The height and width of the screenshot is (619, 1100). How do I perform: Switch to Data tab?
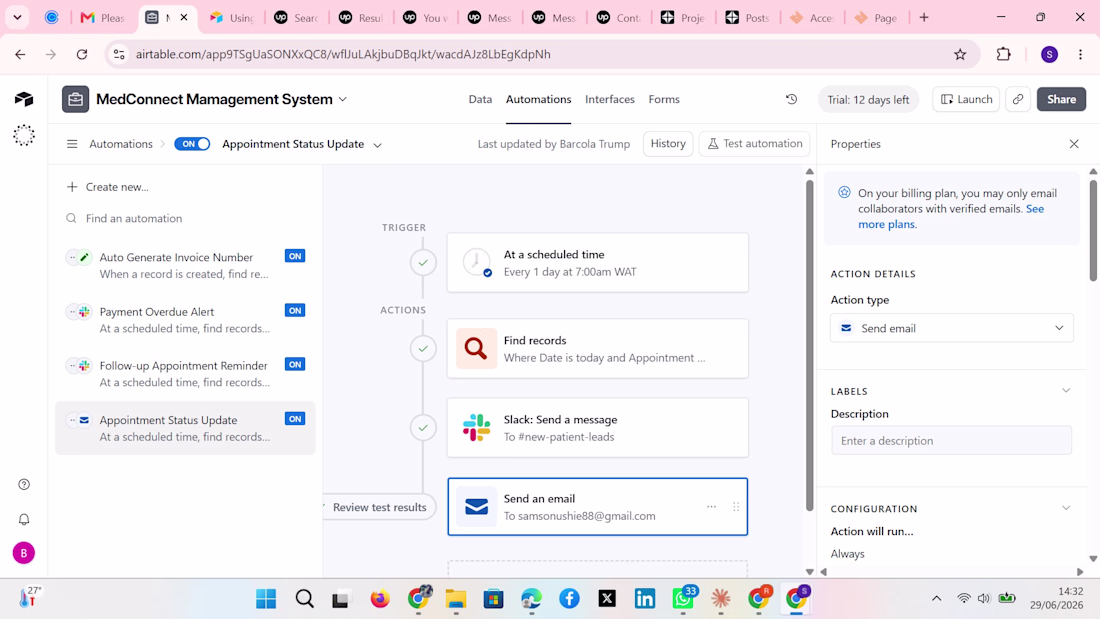[481, 99]
